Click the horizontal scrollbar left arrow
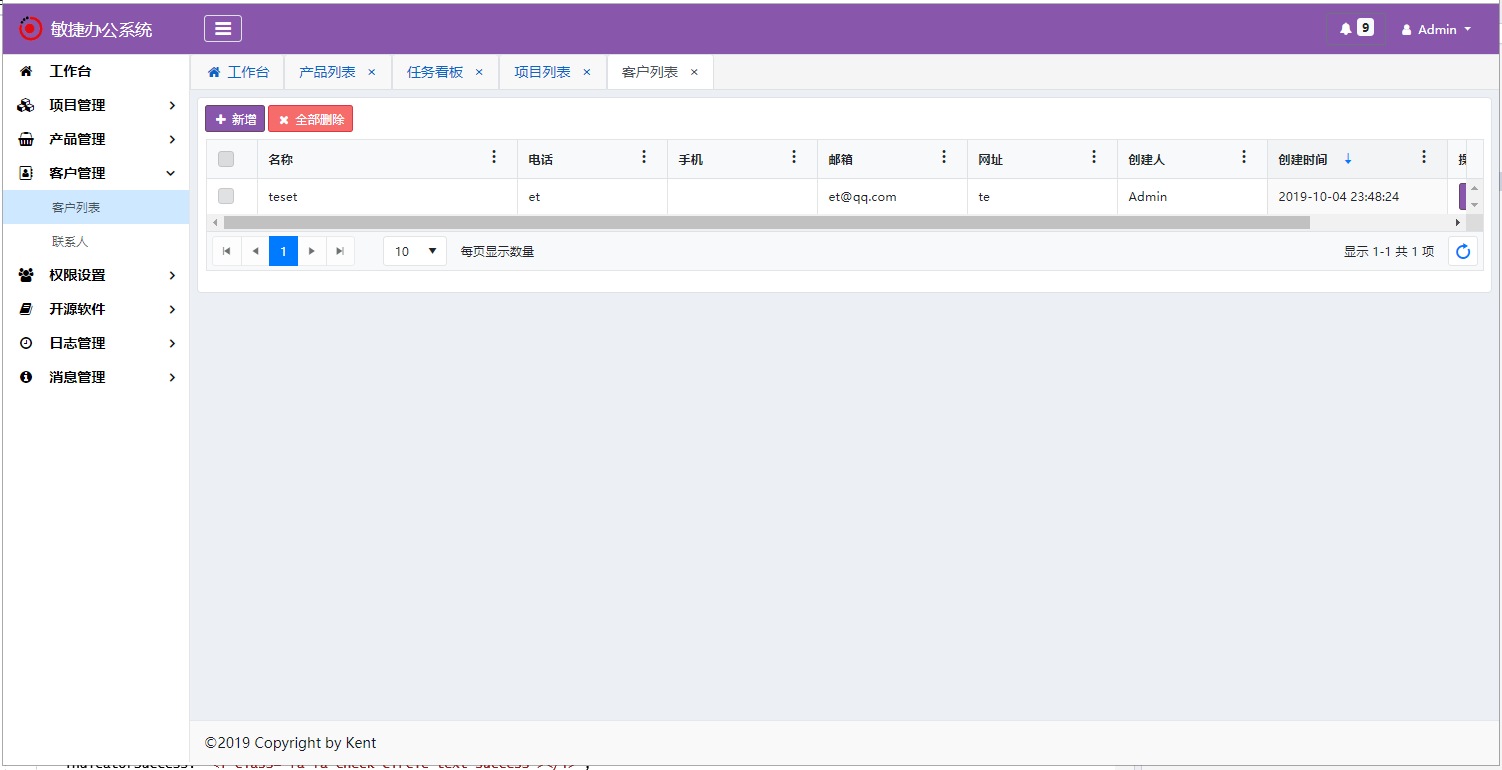1502x770 pixels. pyautogui.click(x=215, y=222)
